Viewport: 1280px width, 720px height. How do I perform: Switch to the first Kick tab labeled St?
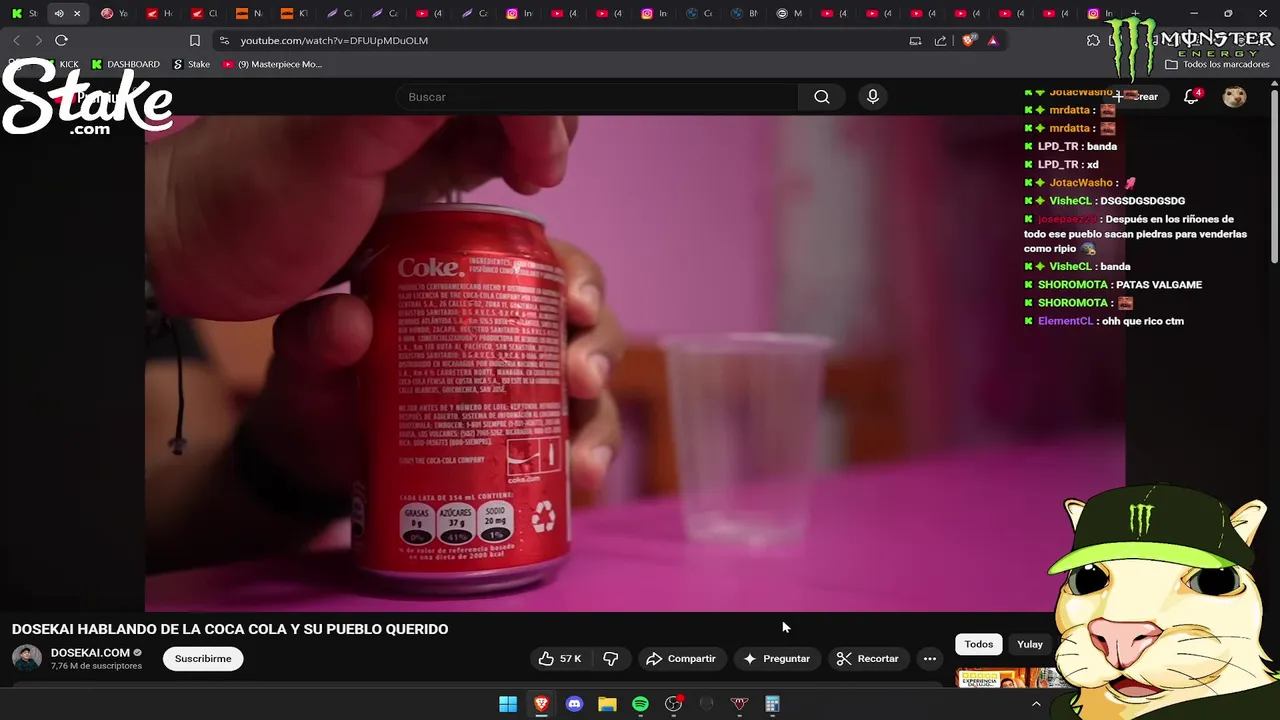point(24,14)
